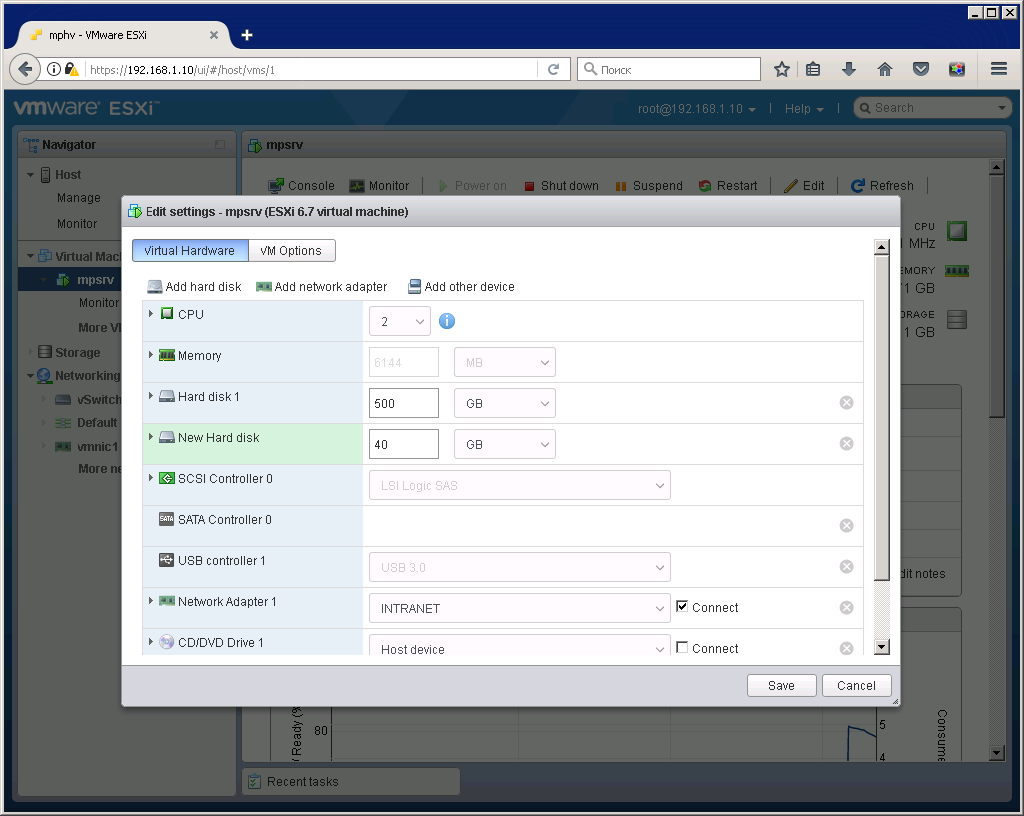Enable Connect for CD/DVD Drive 1

click(682, 648)
